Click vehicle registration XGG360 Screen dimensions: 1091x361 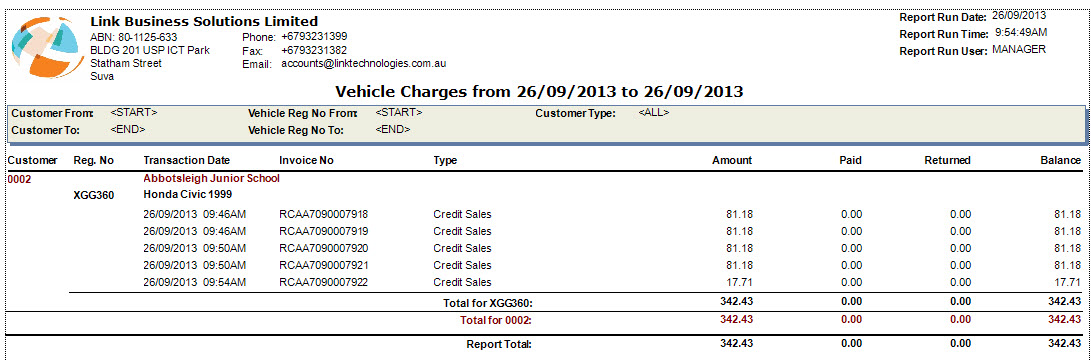click(94, 195)
